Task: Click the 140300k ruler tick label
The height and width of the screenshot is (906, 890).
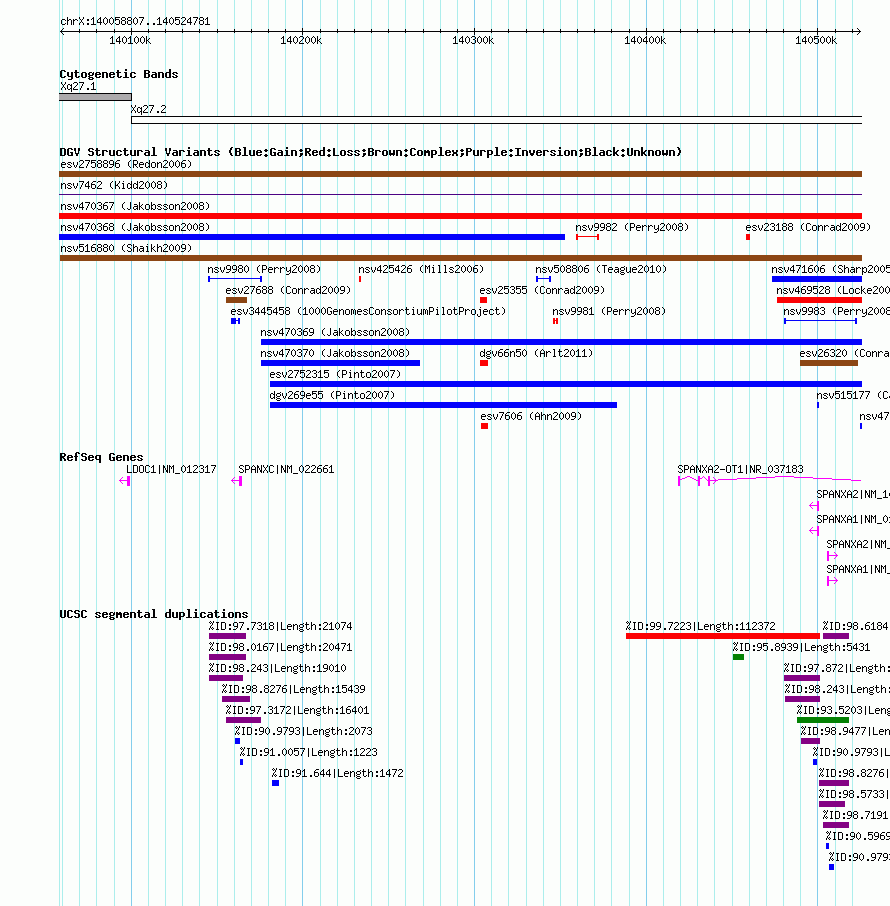Action: click(x=473, y=40)
